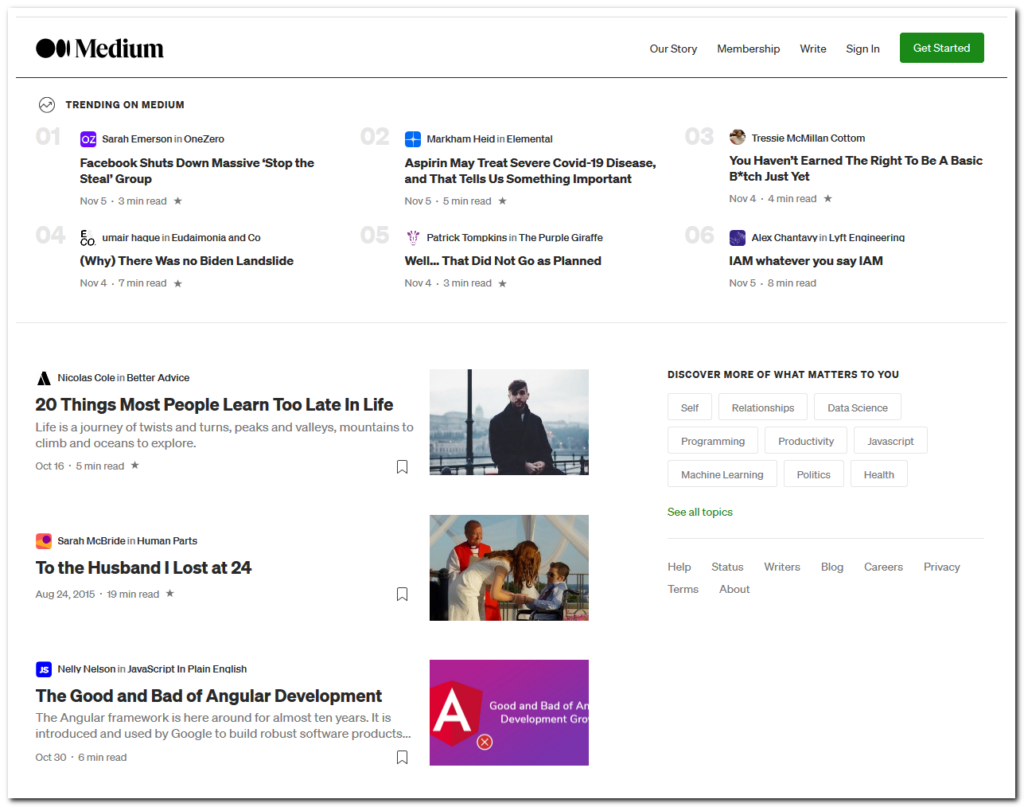Bookmark the Angular Development article
This screenshot has height=807, width=1024.
tap(402, 757)
